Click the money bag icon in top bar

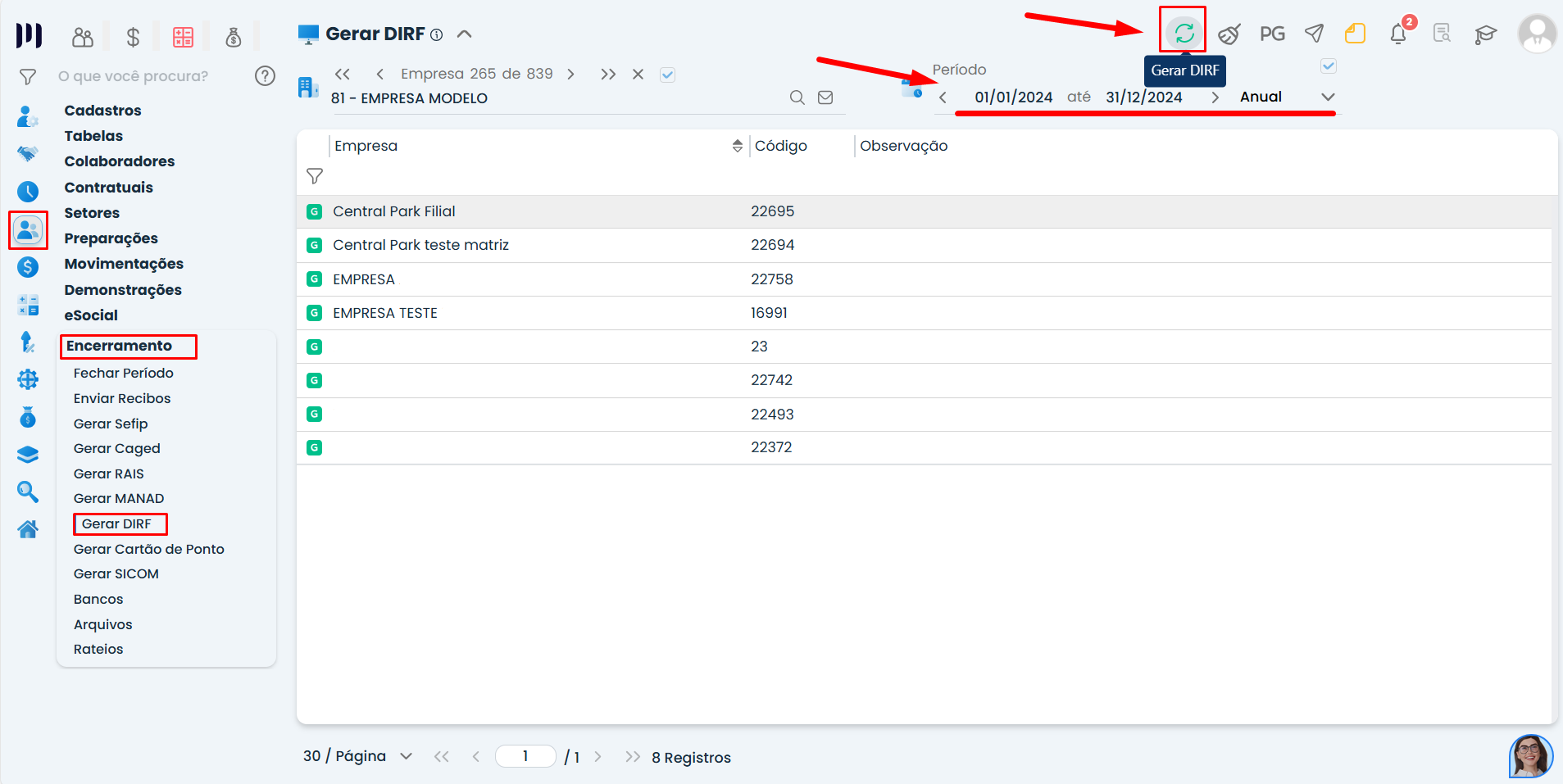click(x=234, y=37)
